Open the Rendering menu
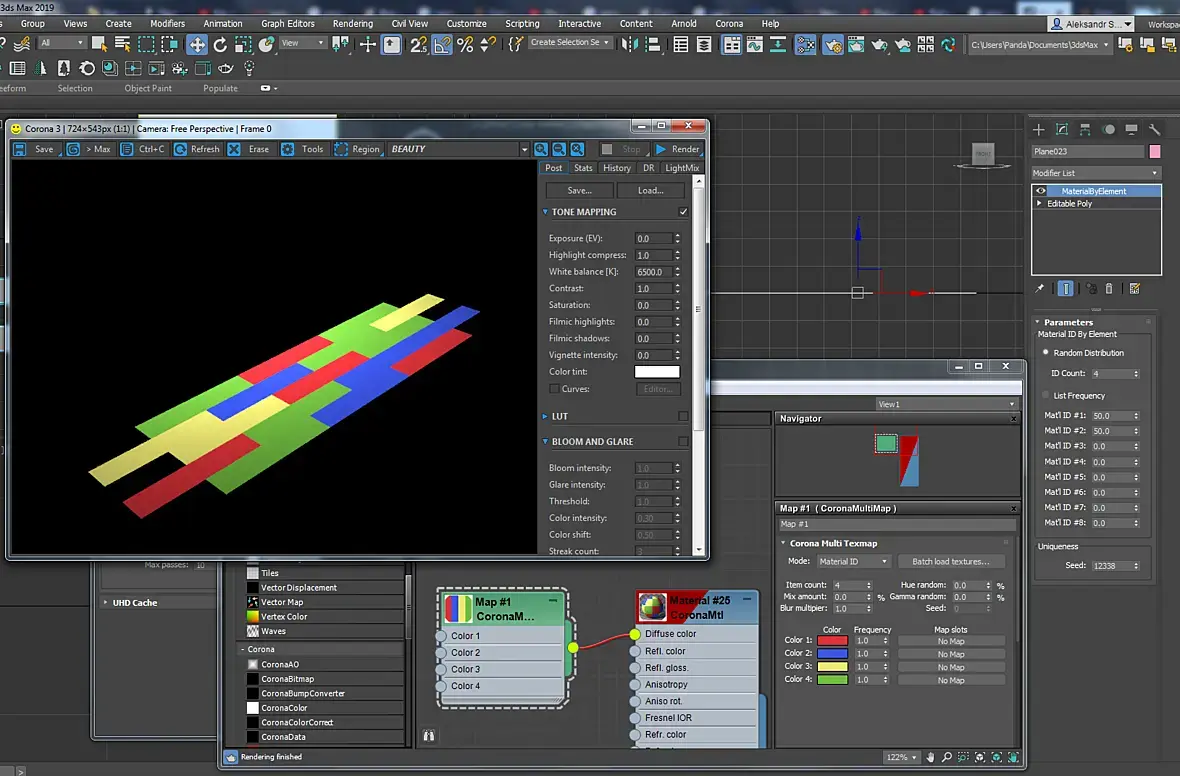Screen dimensions: 1180x776 click(352, 23)
